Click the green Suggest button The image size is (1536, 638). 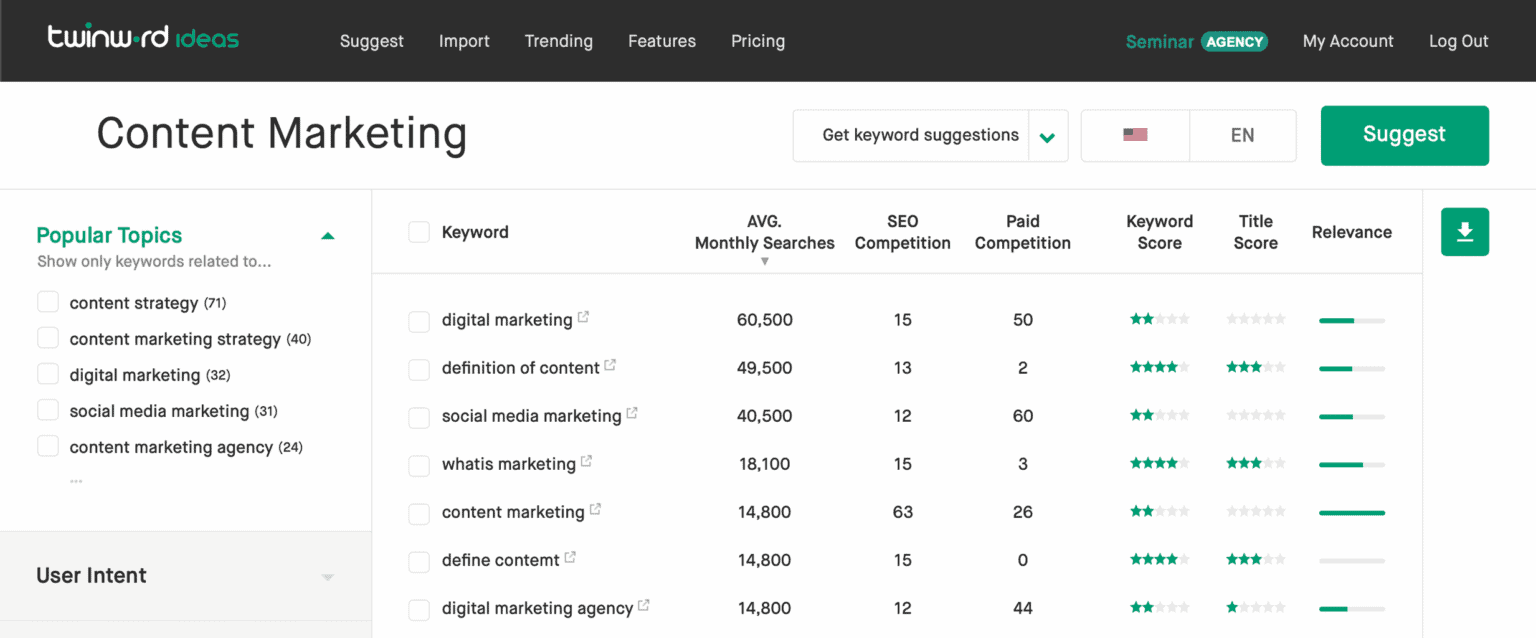(x=1405, y=135)
